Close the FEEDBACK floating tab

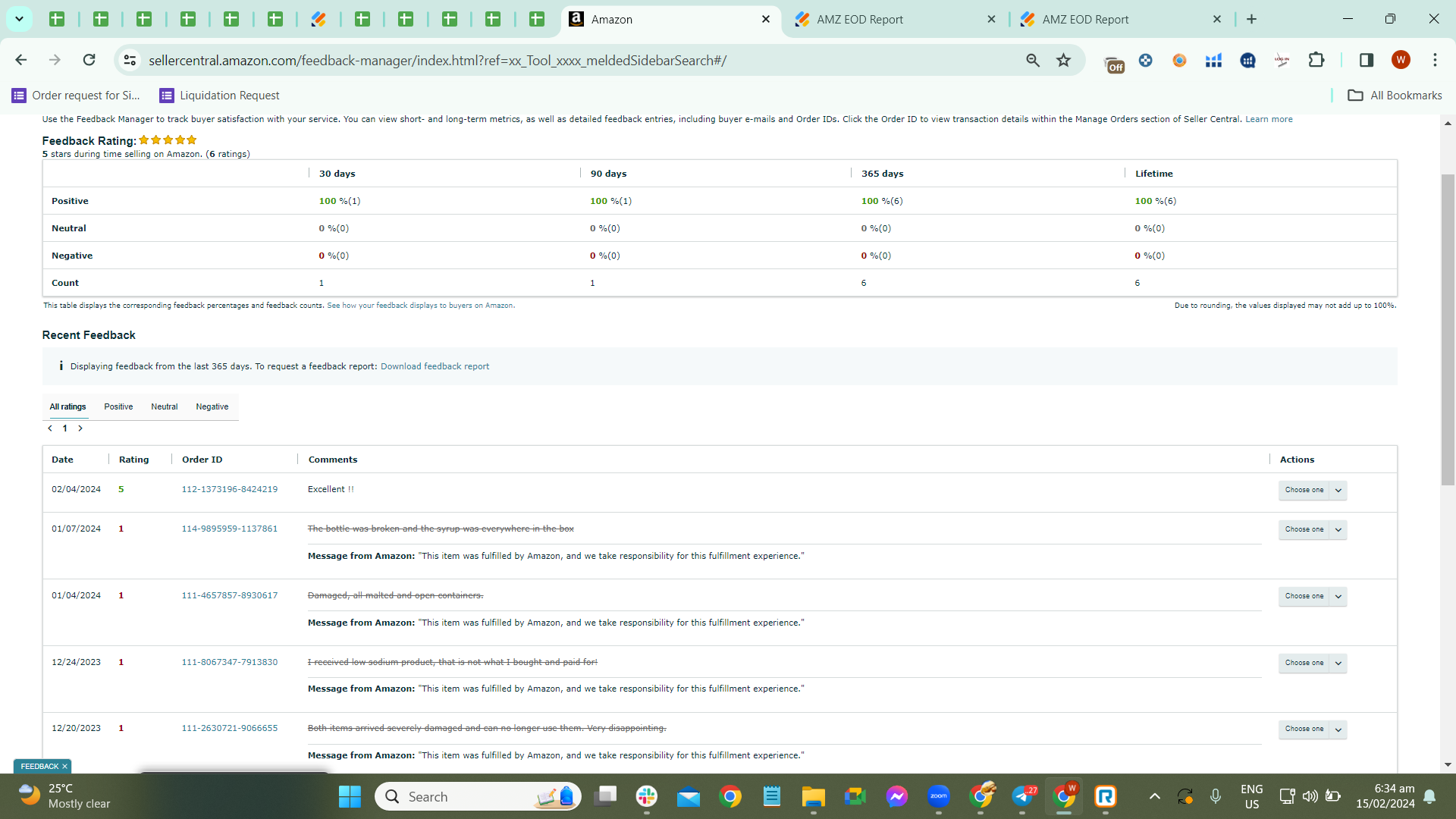(x=64, y=767)
